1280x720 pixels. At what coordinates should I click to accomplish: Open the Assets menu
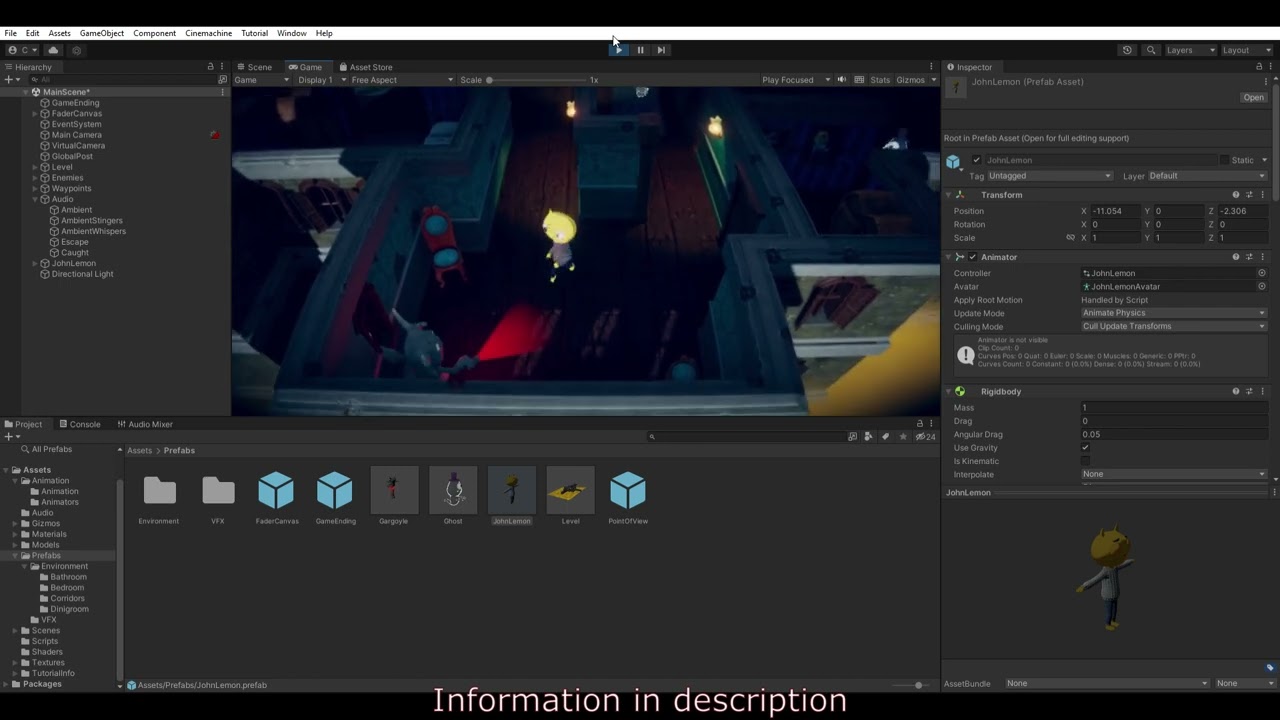59,33
